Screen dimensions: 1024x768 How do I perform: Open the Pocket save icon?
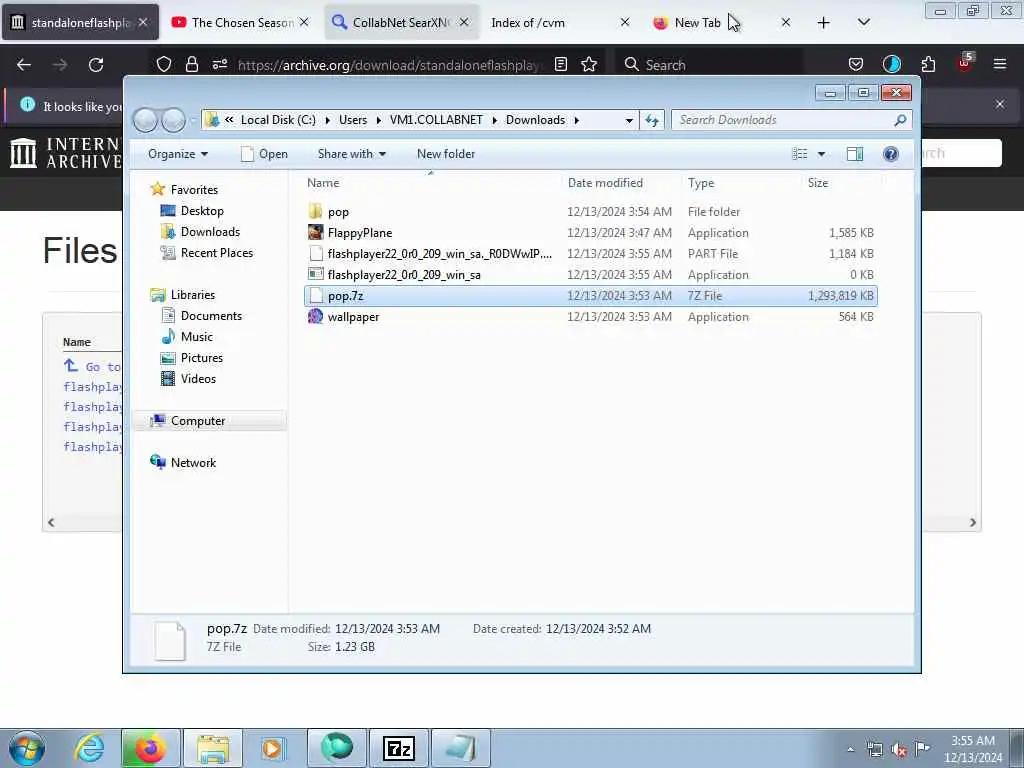click(856, 64)
